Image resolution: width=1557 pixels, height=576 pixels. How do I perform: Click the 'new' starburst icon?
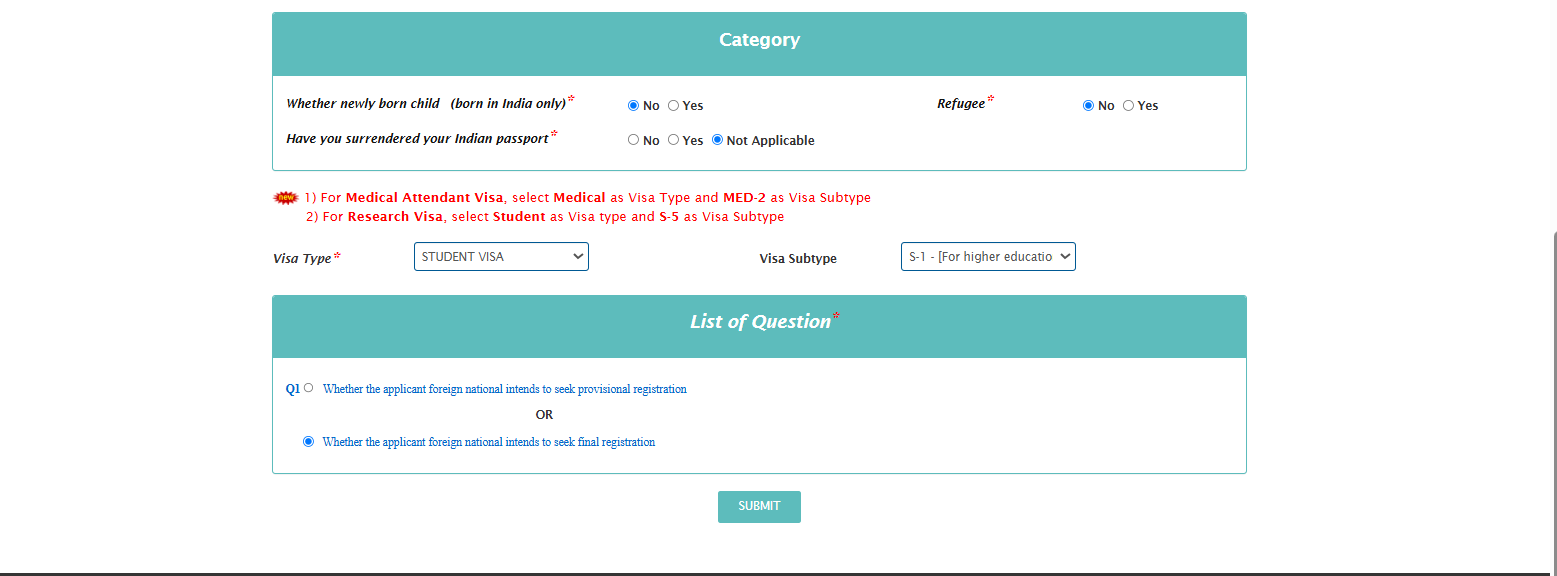tap(286, 198)
